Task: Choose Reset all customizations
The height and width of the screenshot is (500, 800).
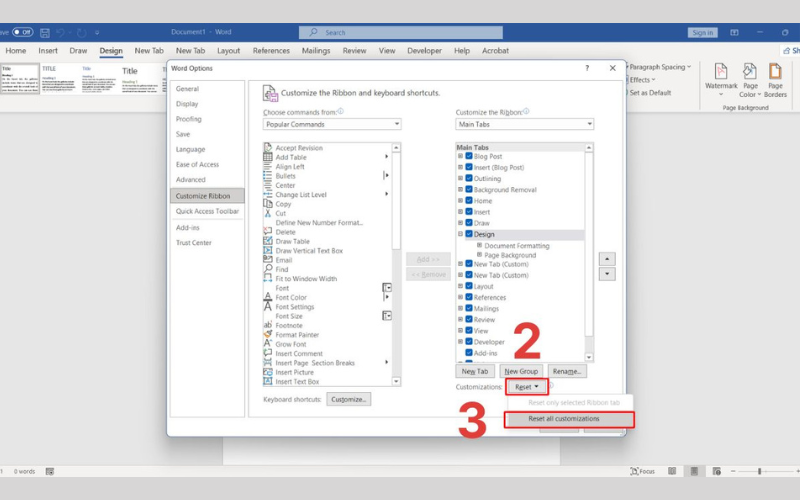Action: pyautogui.click(x=568, y=419)
